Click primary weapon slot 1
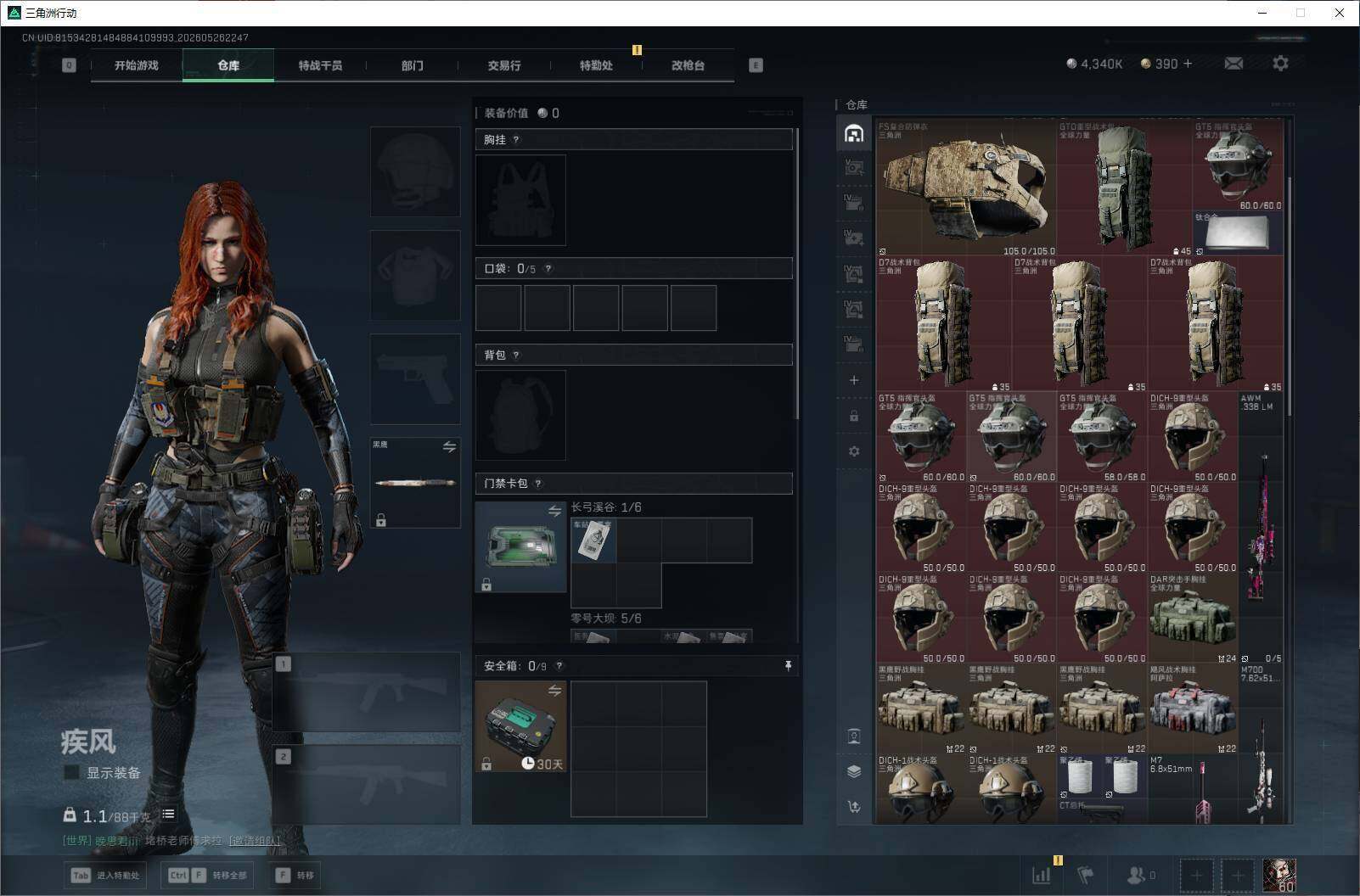The image size is (1360, 896). tap(368, 692)
